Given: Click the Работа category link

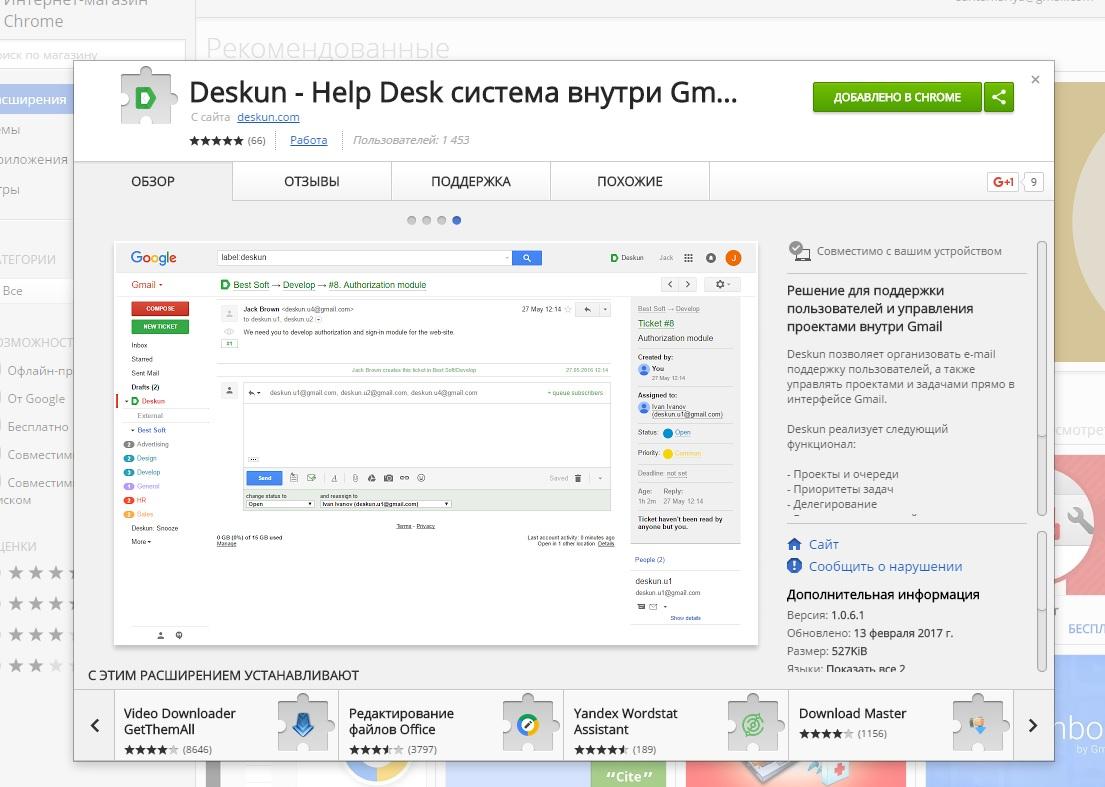Looking at the screenshot, I should click(x=309, y=140).
